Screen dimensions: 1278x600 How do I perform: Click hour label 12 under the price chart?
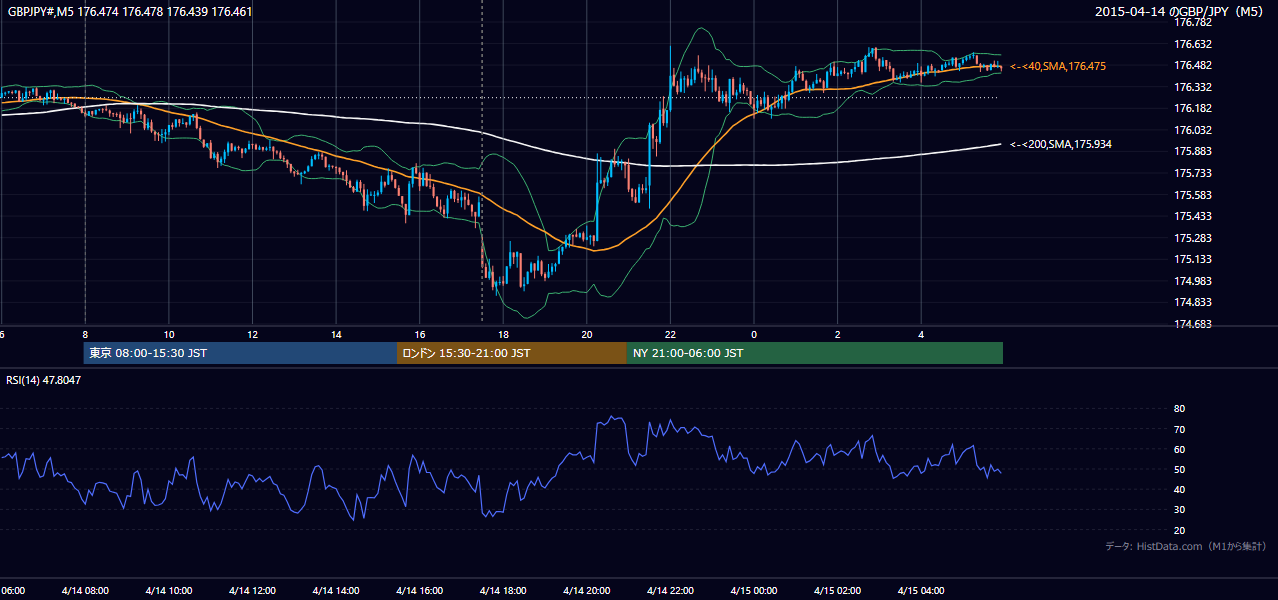[253, 334]
